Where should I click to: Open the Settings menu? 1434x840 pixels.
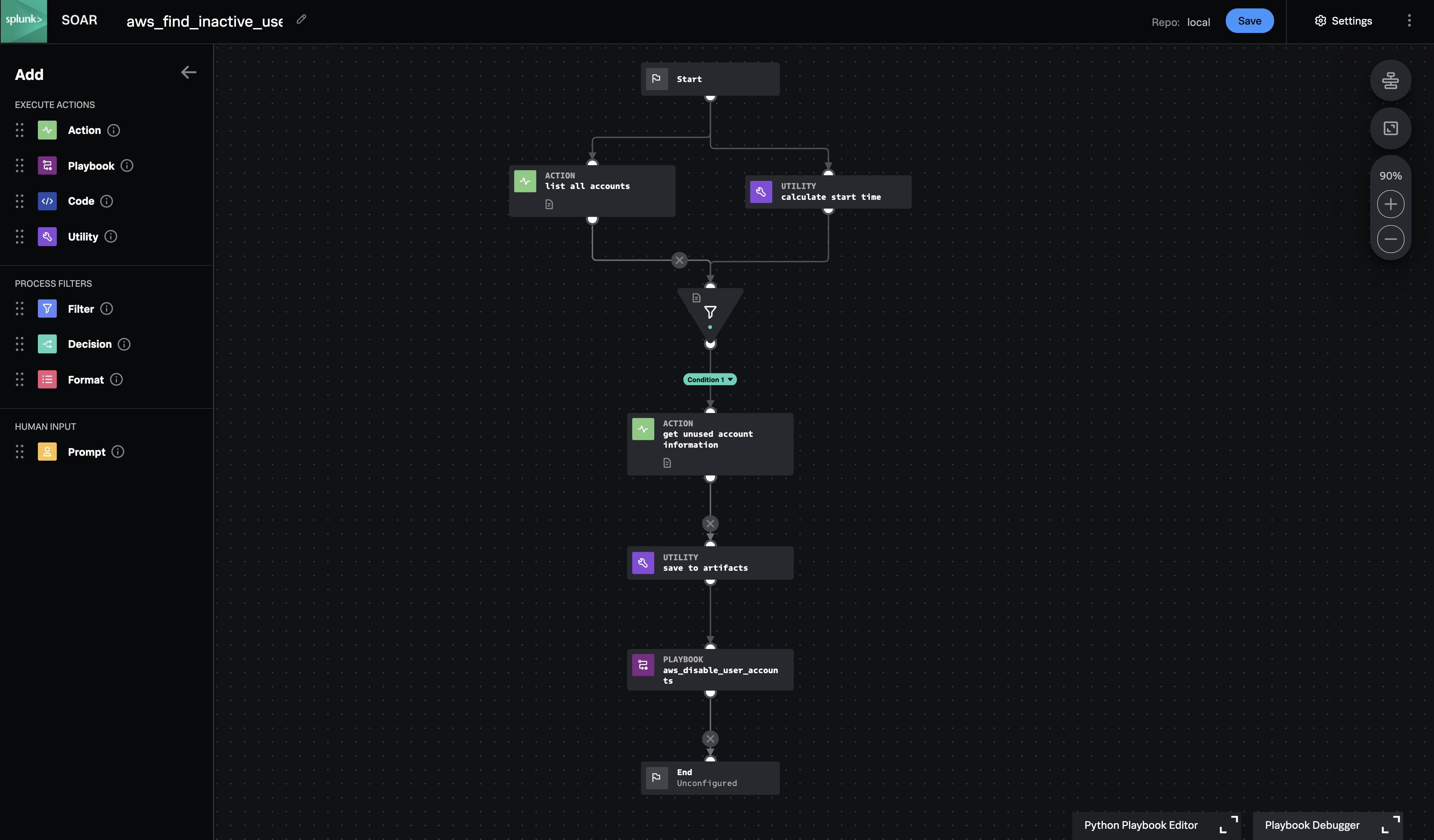click(x=1343, y=21)
